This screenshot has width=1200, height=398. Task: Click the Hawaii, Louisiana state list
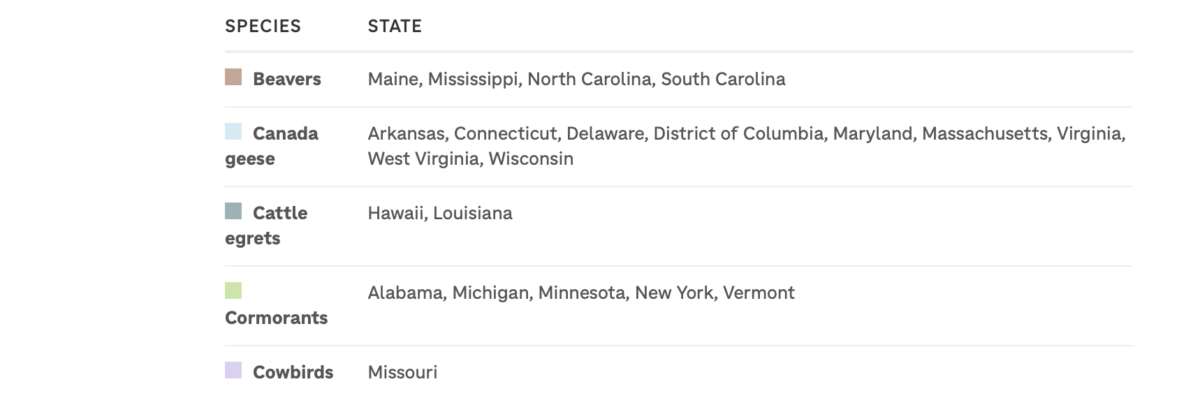(x=440, y=213)
